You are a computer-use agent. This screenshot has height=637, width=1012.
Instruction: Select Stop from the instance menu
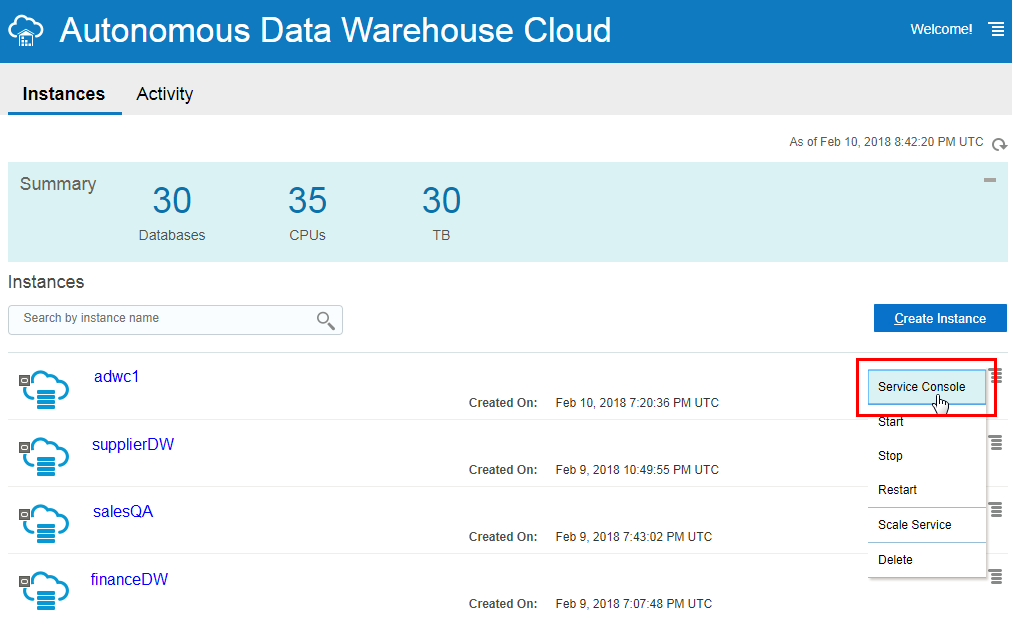click(x=890, y=455)
